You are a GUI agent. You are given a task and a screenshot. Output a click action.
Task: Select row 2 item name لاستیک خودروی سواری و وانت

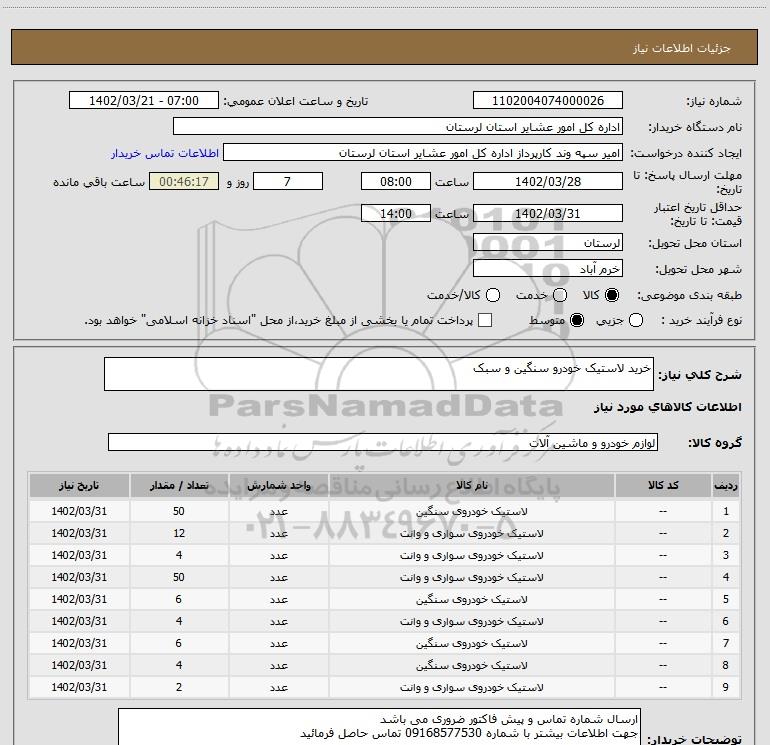coord(471,533)
